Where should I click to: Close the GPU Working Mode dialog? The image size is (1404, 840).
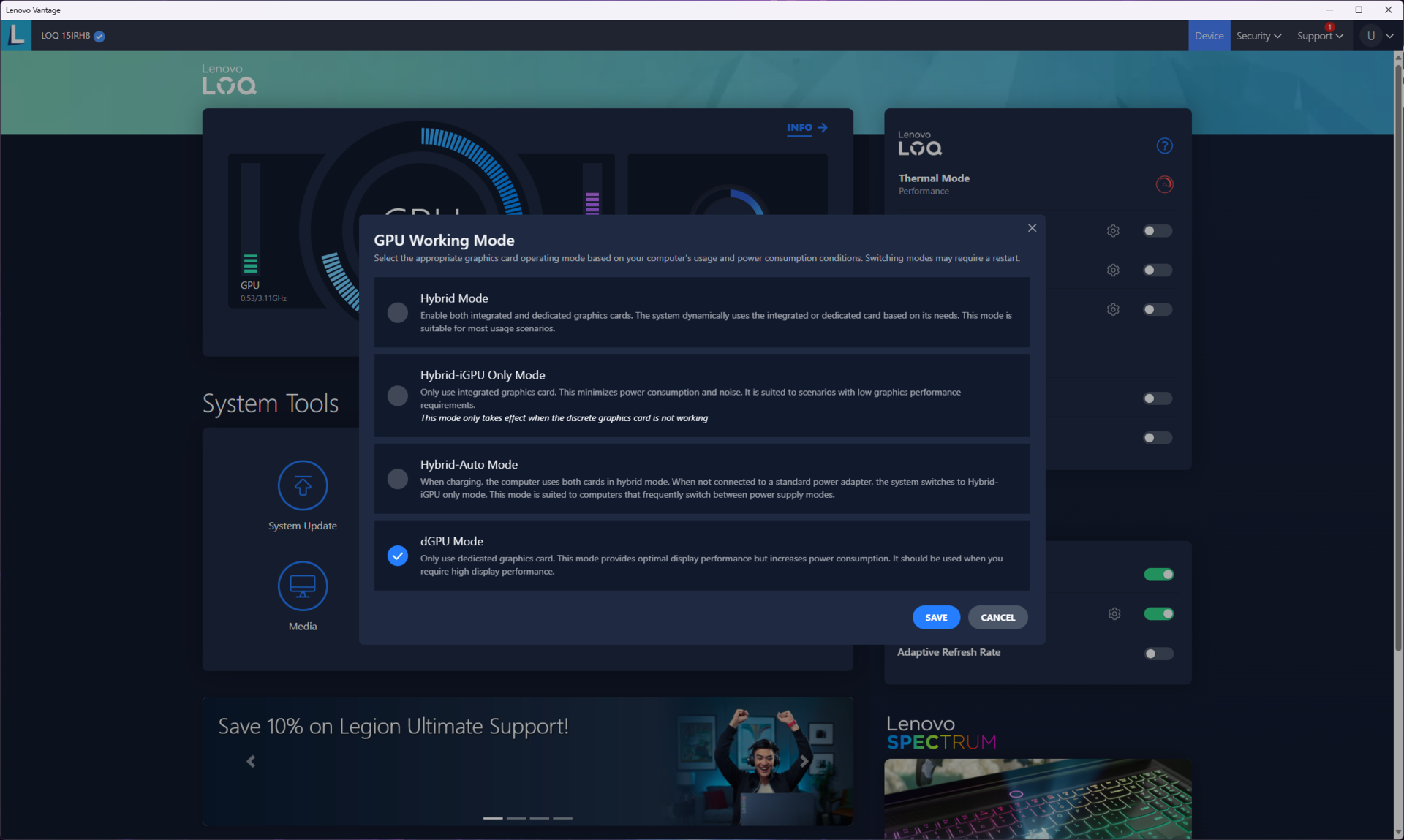pyautogui.click(x=1032, y=228)
